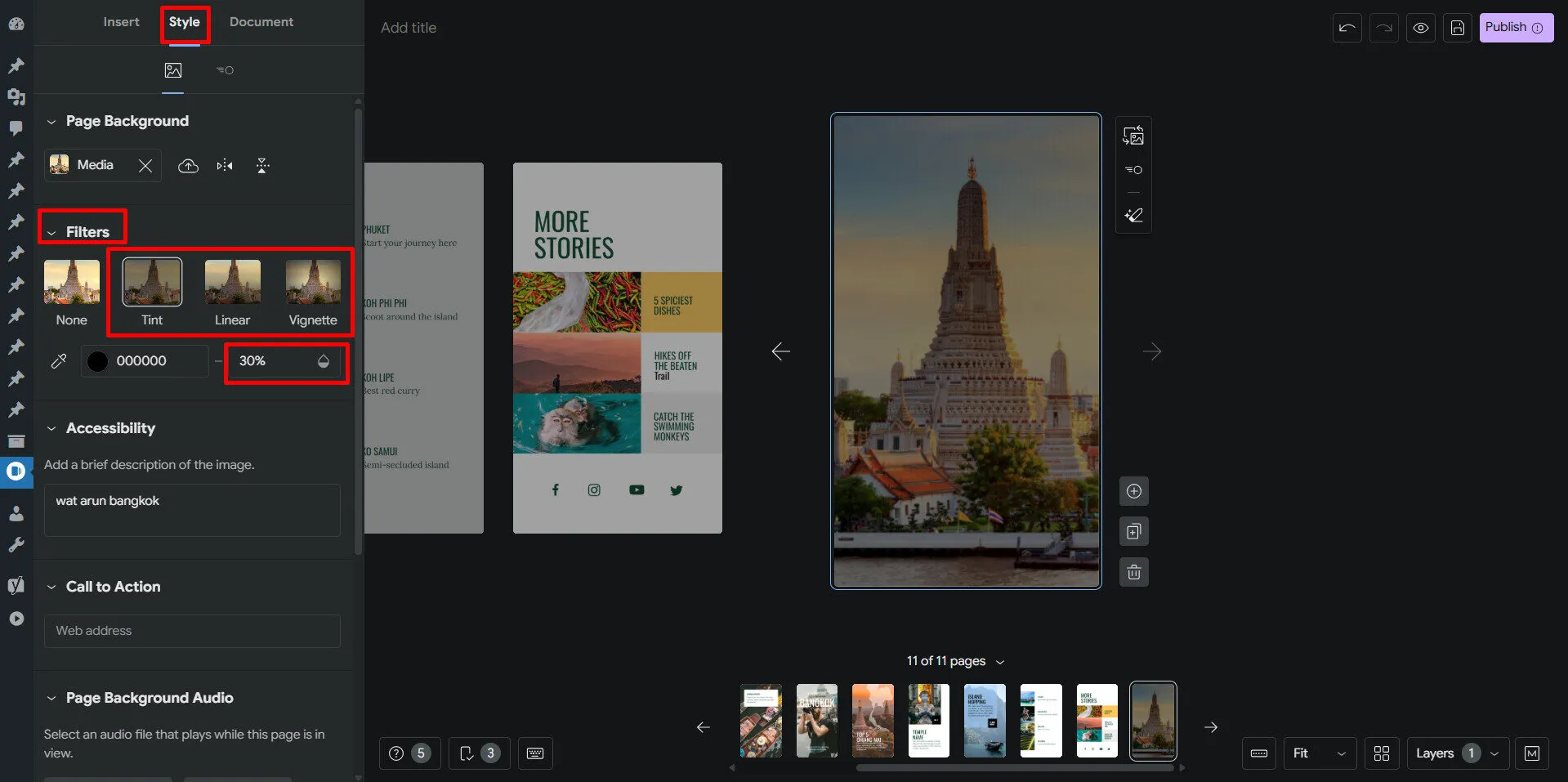Click the black 000000 color swatch
Screen dimensions: 1568x782
pos(97,361)
